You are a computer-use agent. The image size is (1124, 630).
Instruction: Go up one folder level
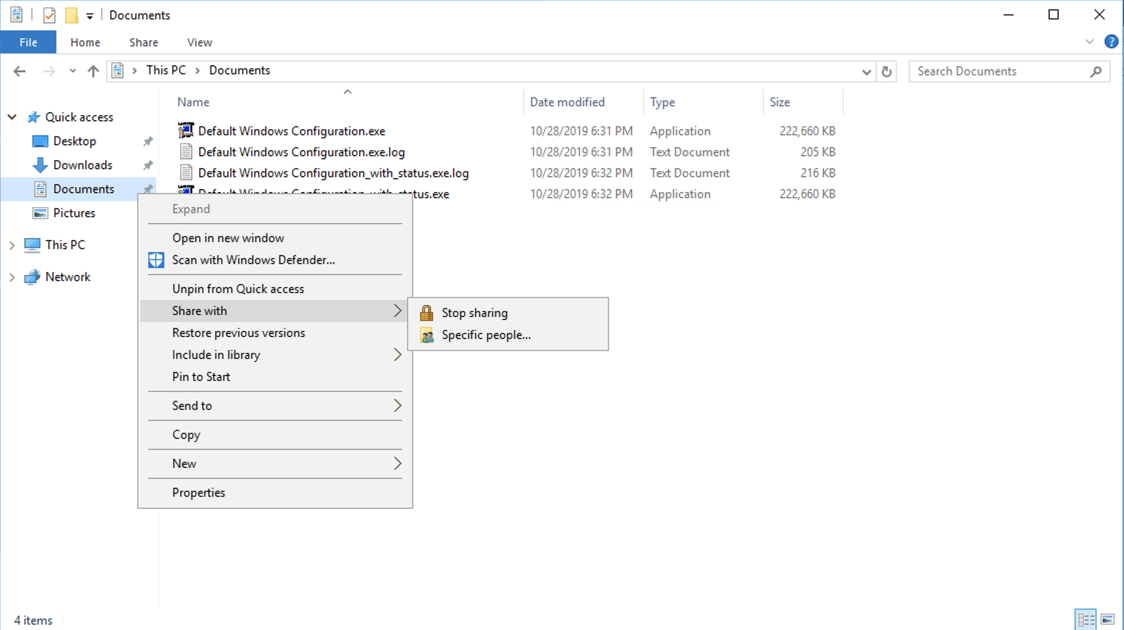coord(93,71)
